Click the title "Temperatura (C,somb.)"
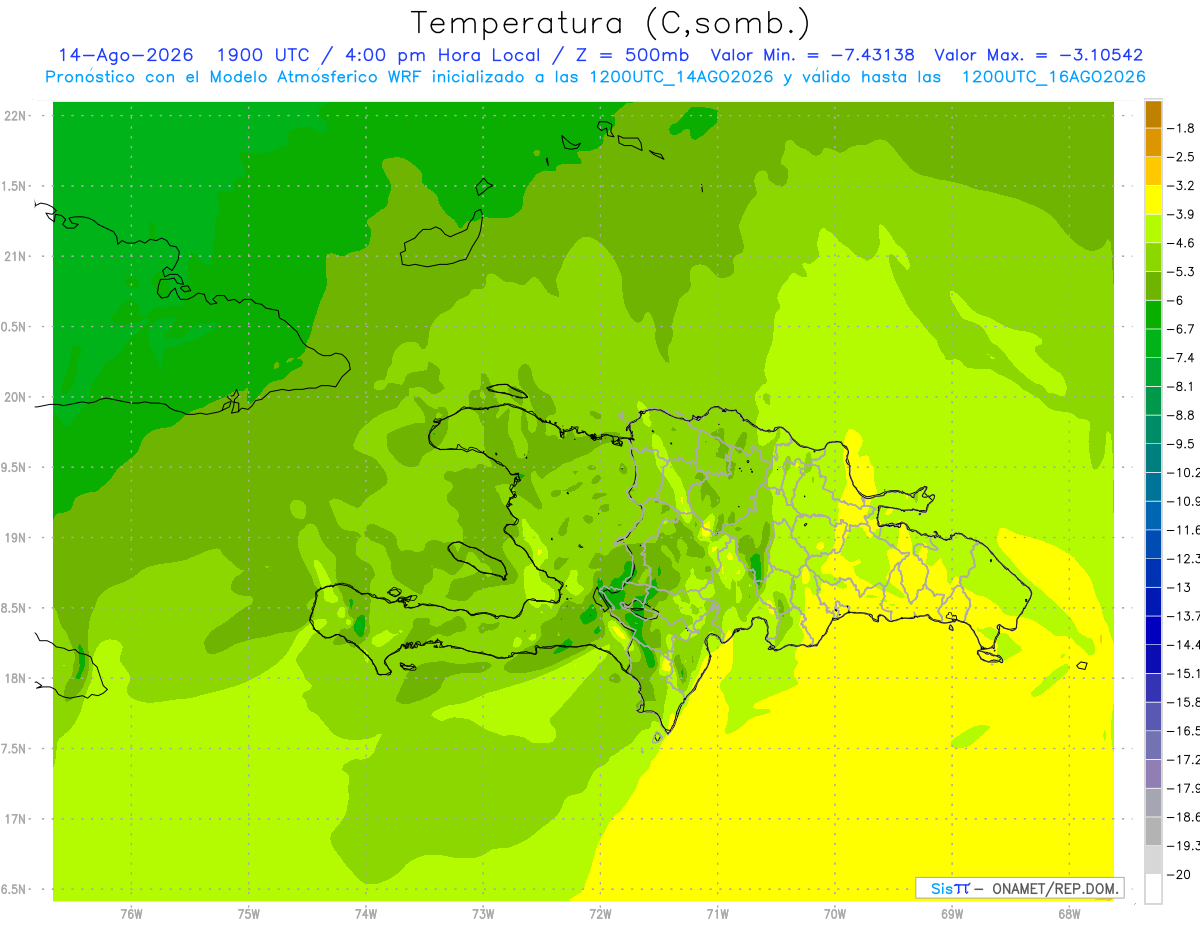This screenshot has width=1200, height=927. [610, 23]
